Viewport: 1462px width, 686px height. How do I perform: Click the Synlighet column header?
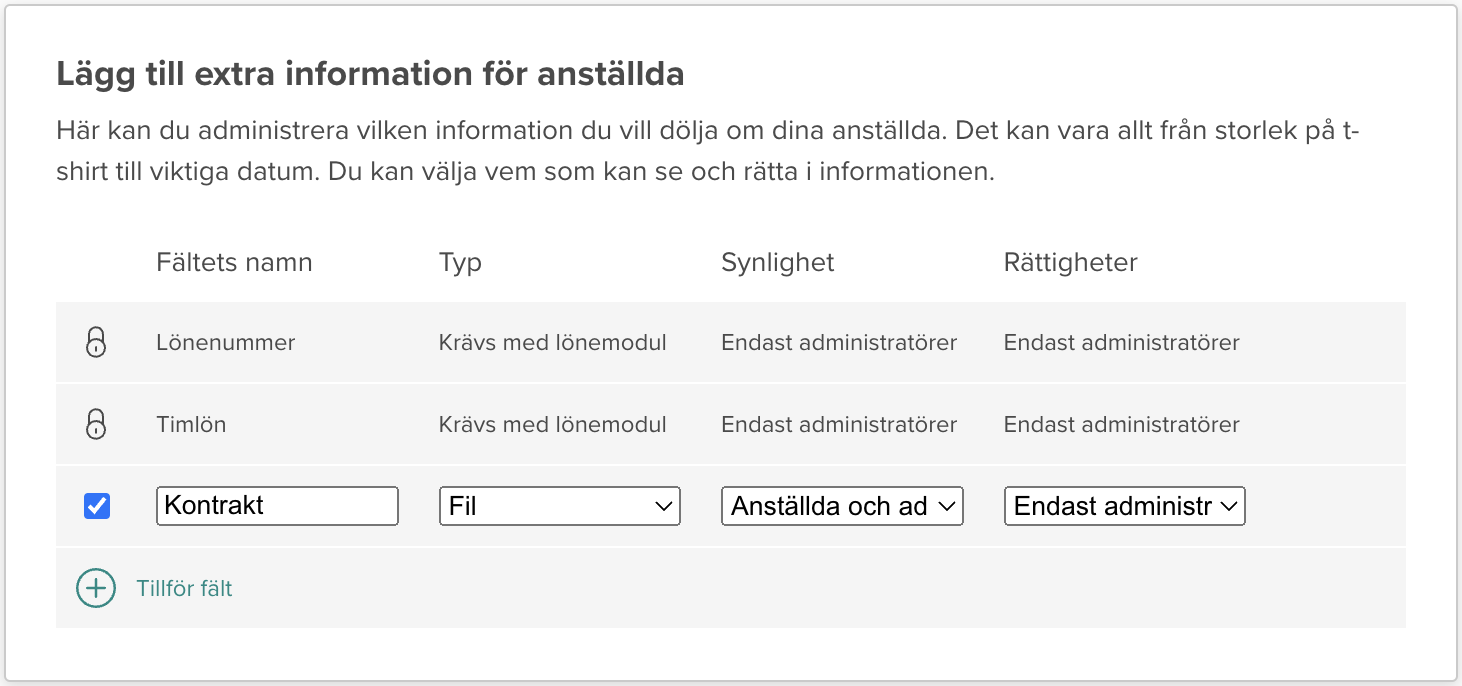click(x=777, y=262)
